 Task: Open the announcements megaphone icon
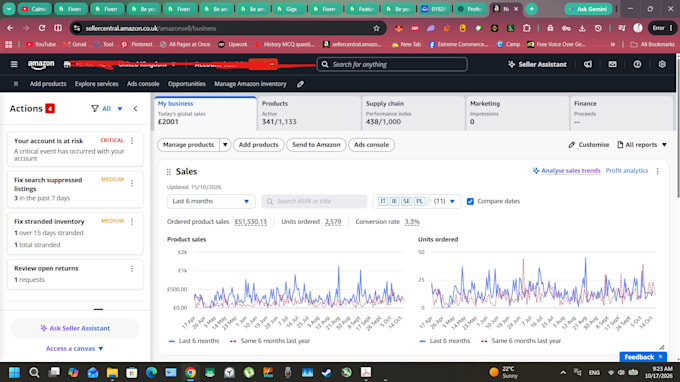(x=588, y=64)
